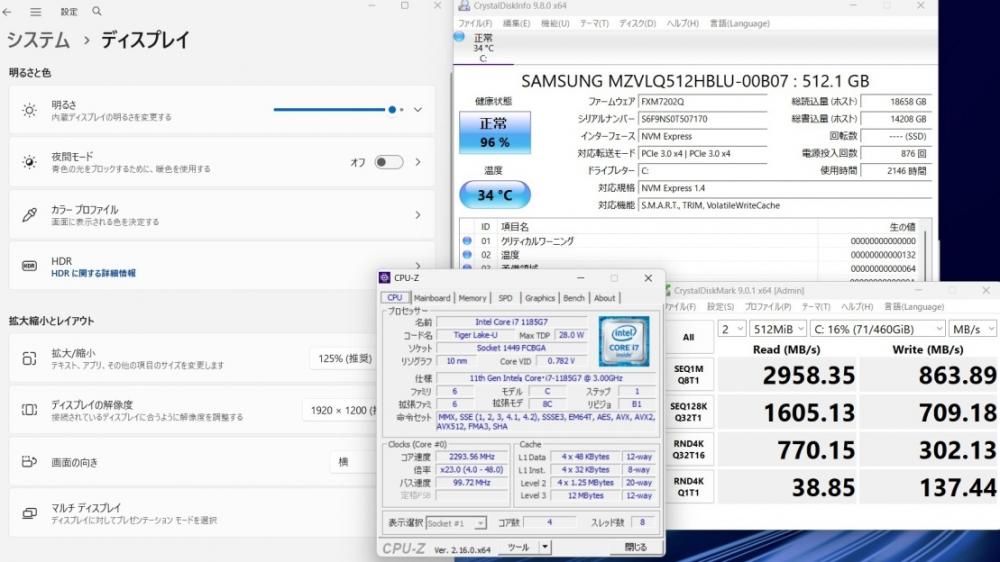Image resolution: width=1000 pixels, height=562 pixels.
Task: Open 設定(S) menu in CrystalDiskMark
Action: 720,307
